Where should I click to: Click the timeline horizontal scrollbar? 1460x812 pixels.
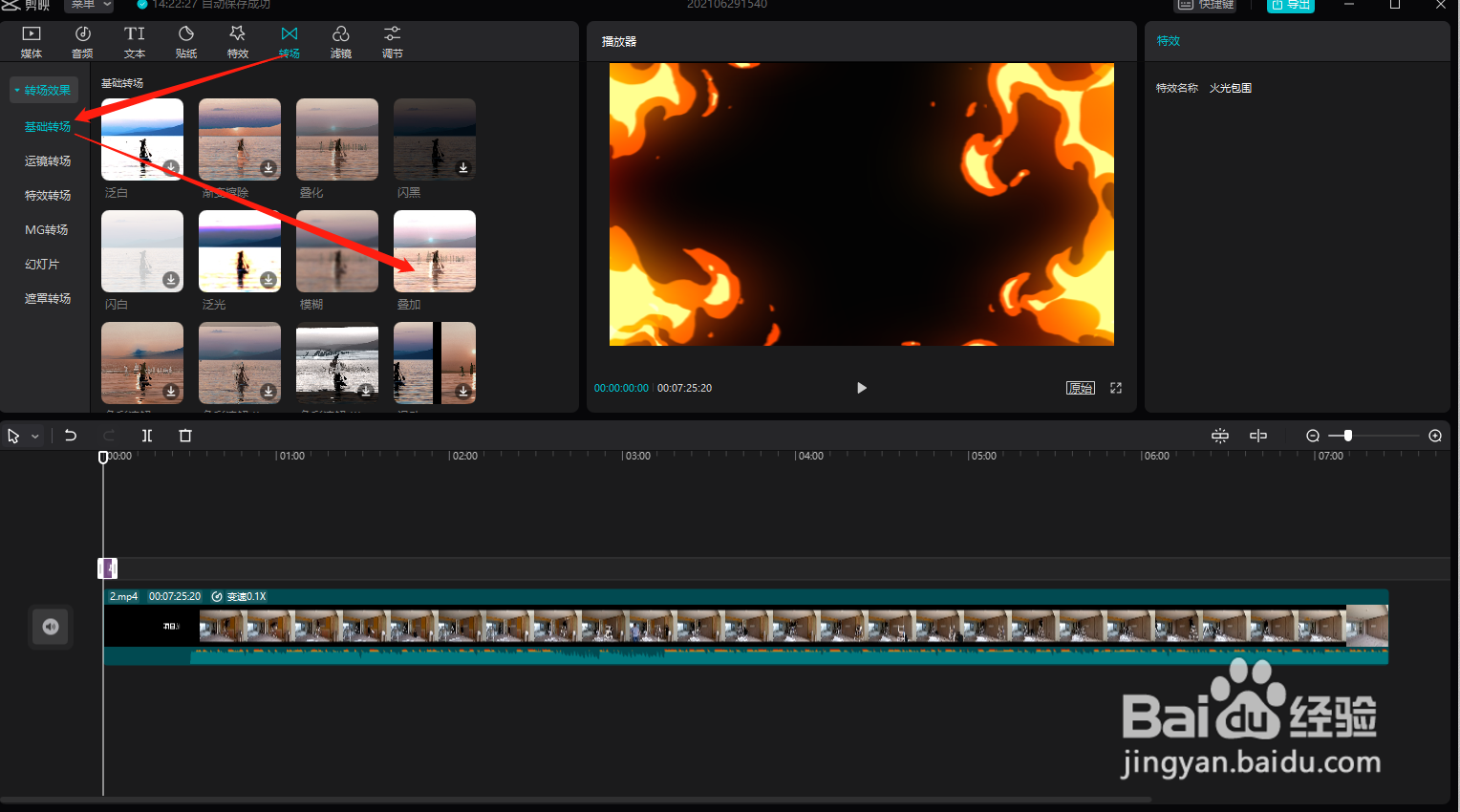576,800
